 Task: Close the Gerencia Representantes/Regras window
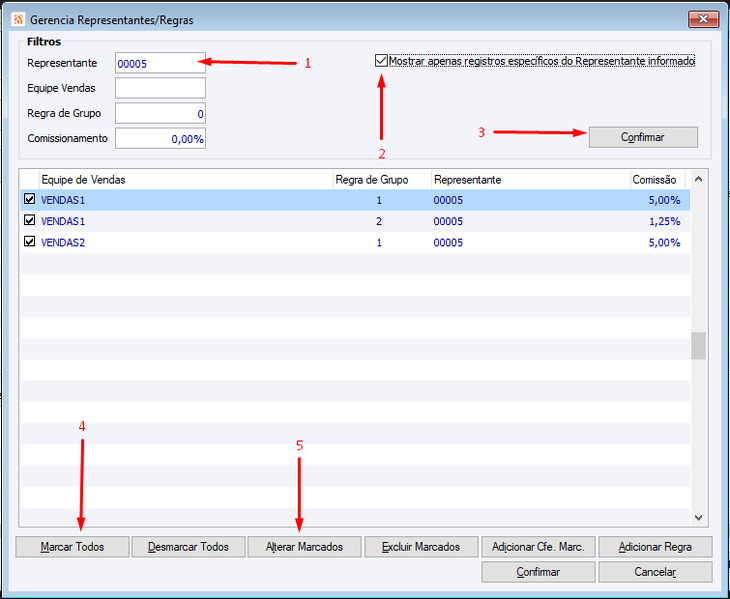point(703,19)
